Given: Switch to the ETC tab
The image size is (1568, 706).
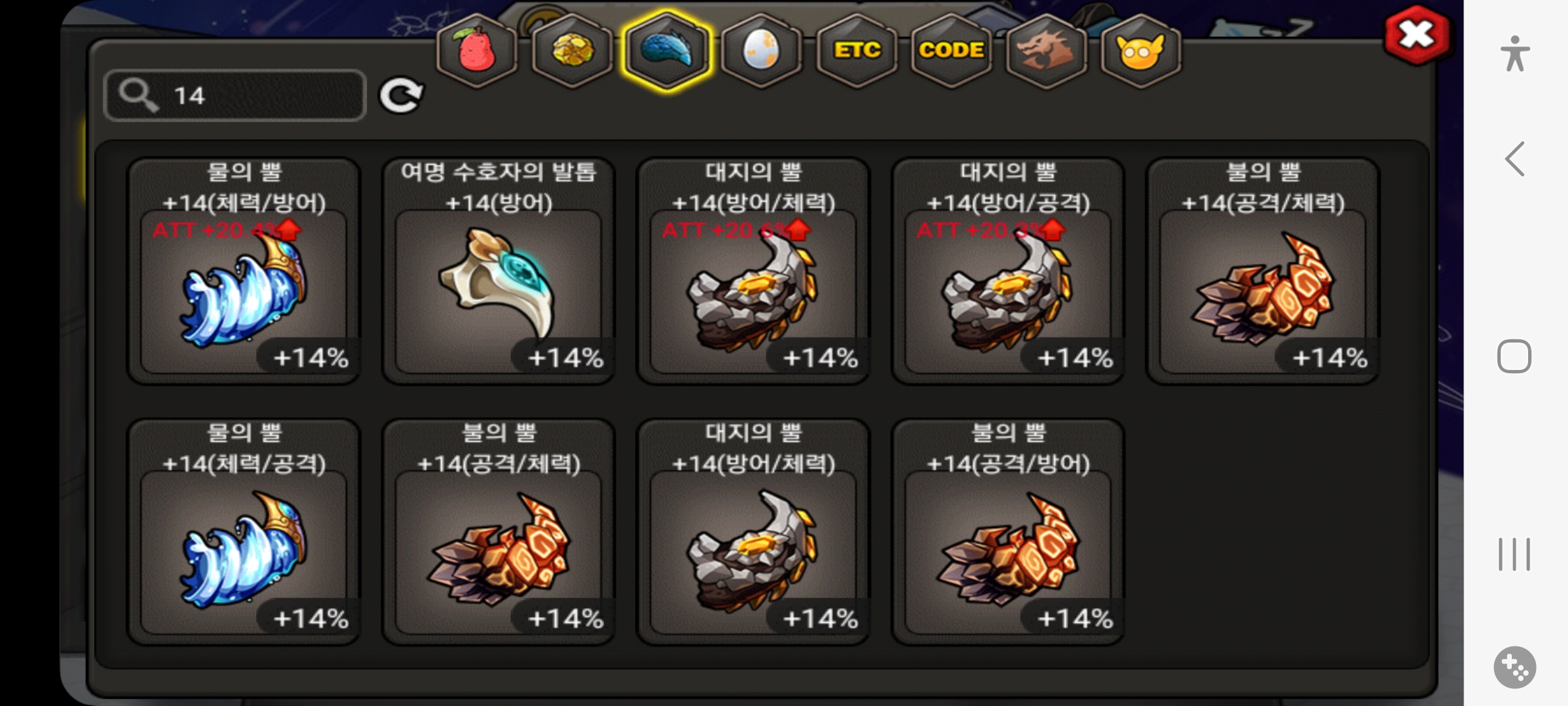Looking at the screenshot, I should point(857,51).
